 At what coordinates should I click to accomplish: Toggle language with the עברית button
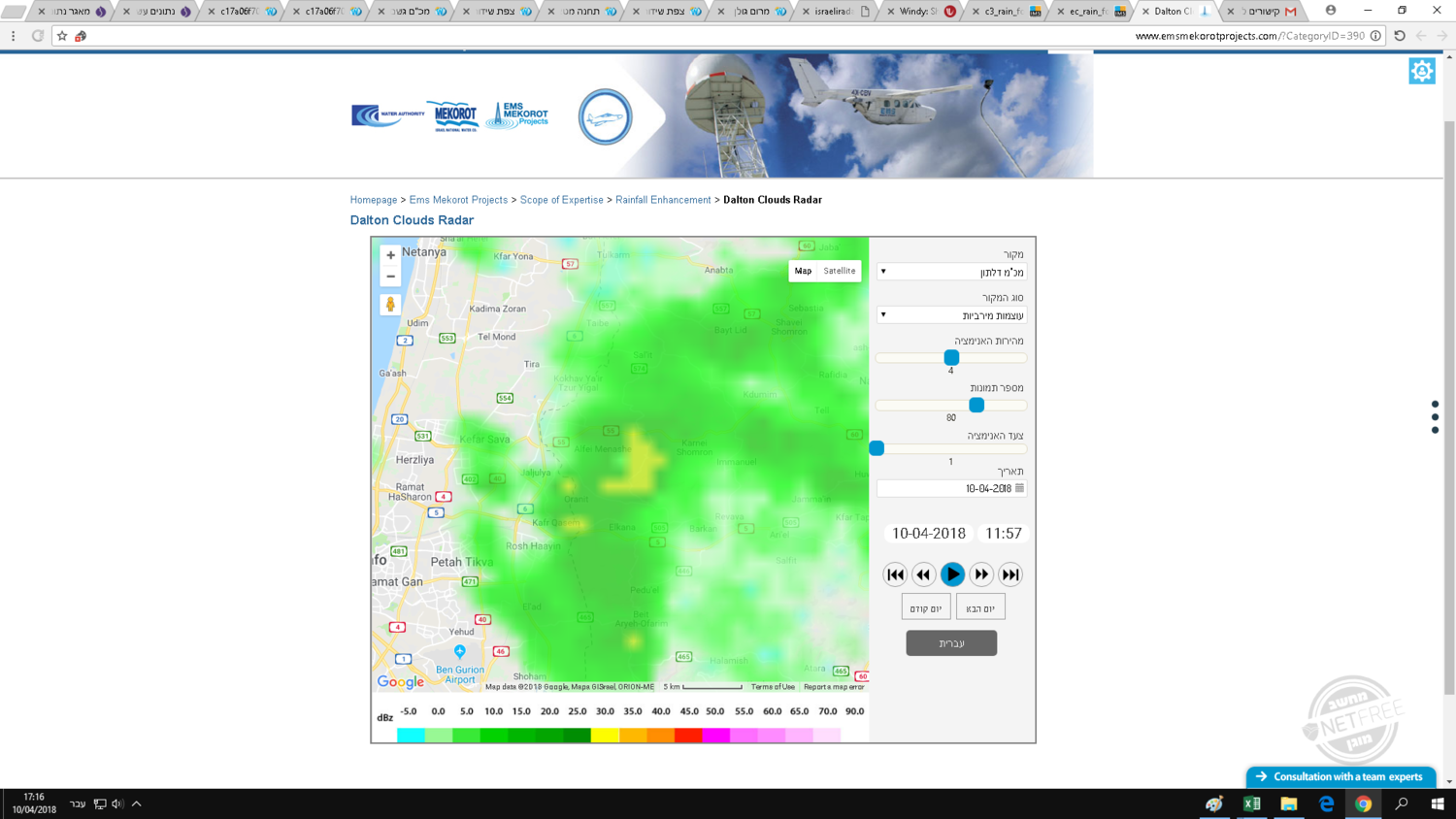pos(951,643)
